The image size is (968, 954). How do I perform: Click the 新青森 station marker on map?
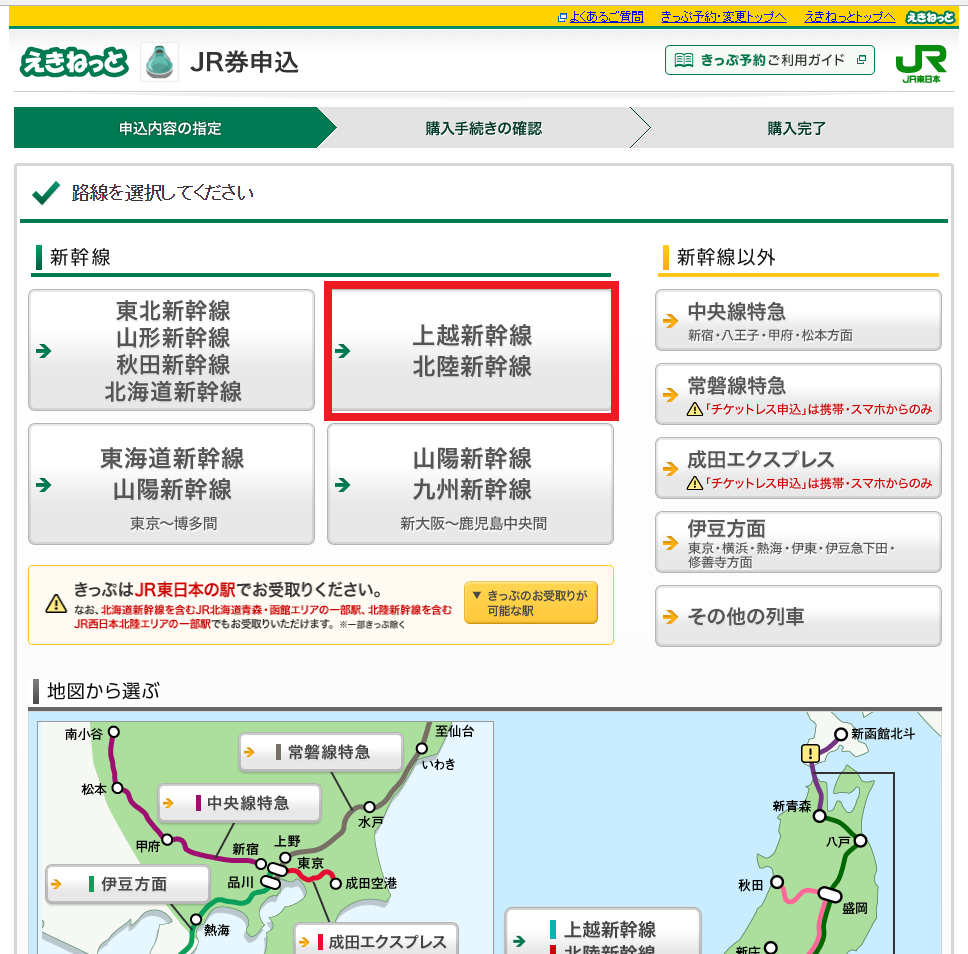(x=819, y=816)
